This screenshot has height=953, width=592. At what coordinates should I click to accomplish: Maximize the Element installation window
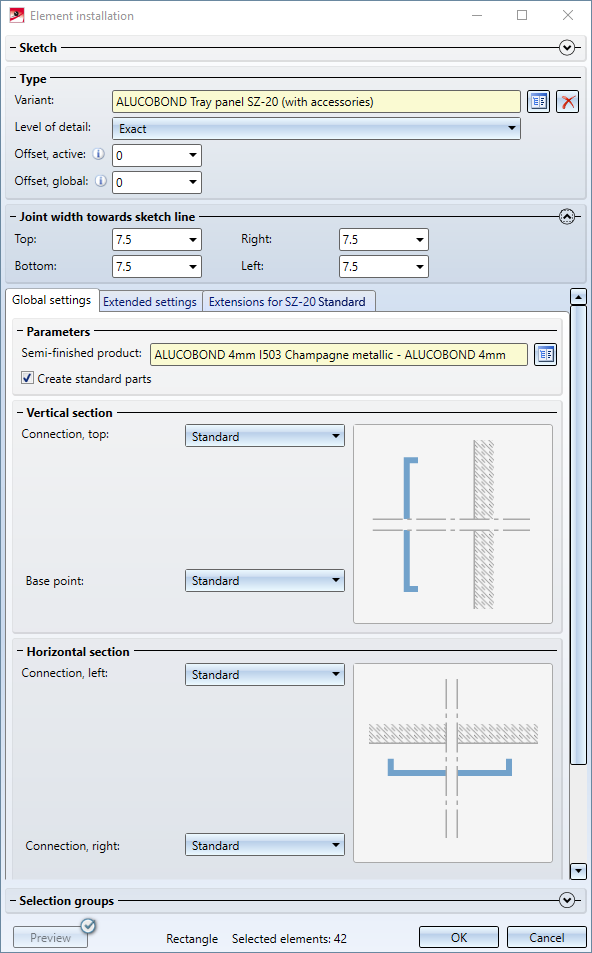click(x=521, y=15)
